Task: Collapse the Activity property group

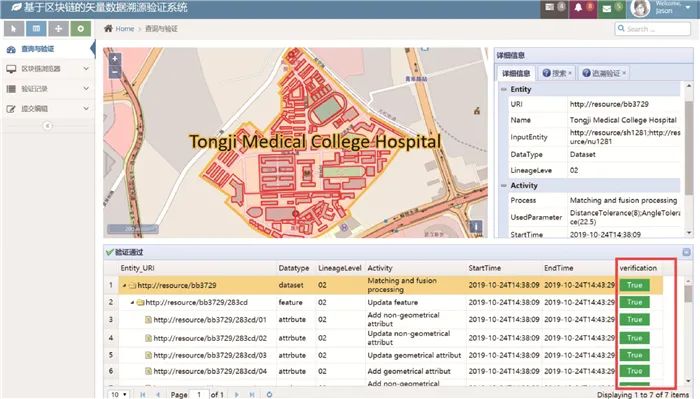Action: pos(504,186)
